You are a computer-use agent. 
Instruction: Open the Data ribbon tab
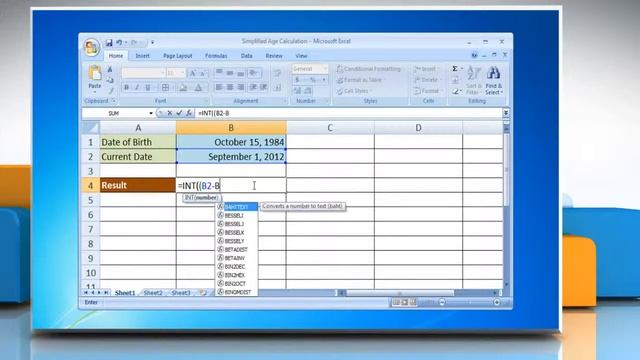[247, 56]
